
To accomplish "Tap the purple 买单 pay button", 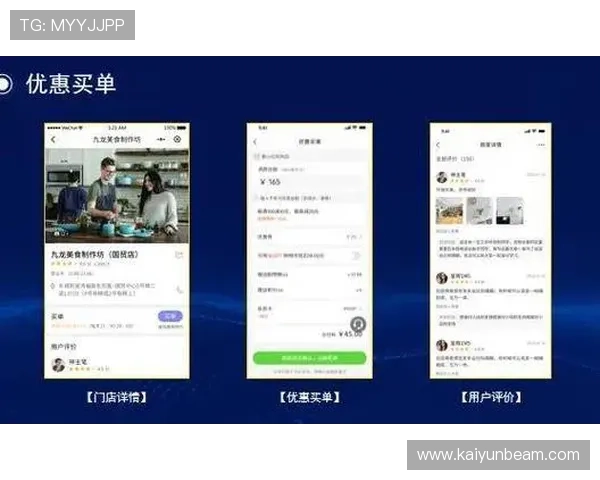I will pyautogui.click(x=170, y=316).
